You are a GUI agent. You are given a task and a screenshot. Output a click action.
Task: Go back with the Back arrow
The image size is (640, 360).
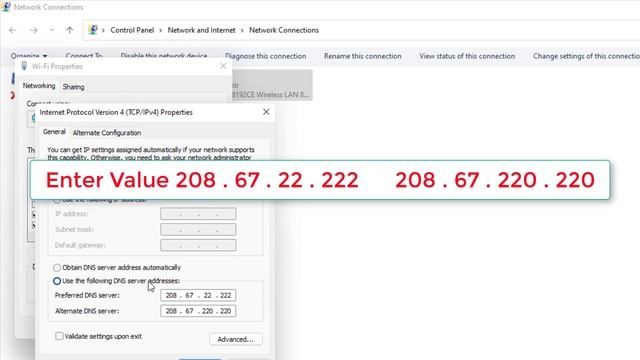pyautogui.click(x=13, y=30)
